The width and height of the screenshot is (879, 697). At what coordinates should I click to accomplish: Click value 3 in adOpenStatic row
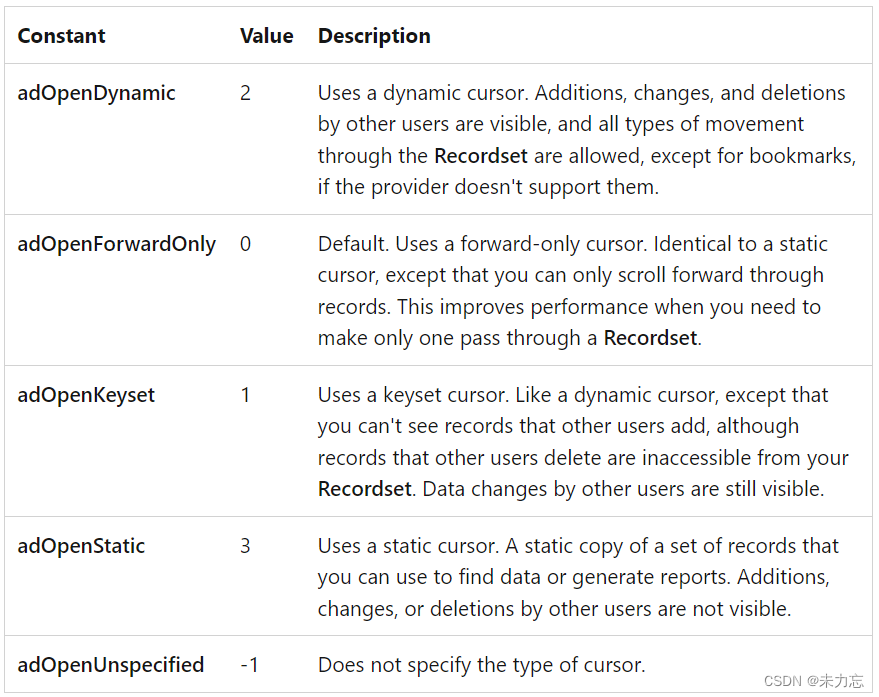coord(246,546)
